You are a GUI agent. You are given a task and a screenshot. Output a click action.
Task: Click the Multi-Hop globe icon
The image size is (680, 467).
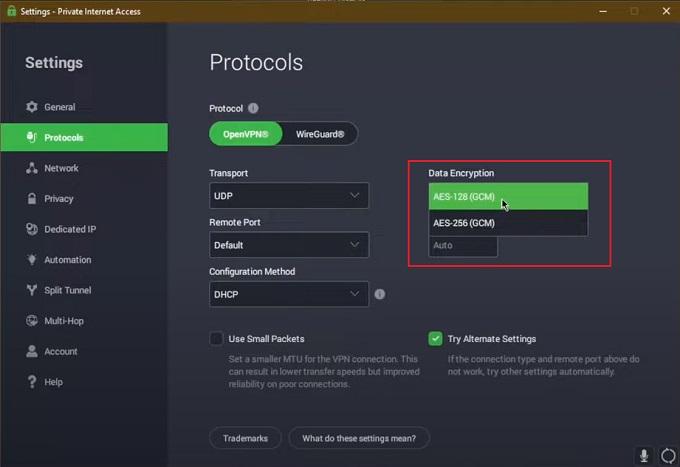(32, 320)
